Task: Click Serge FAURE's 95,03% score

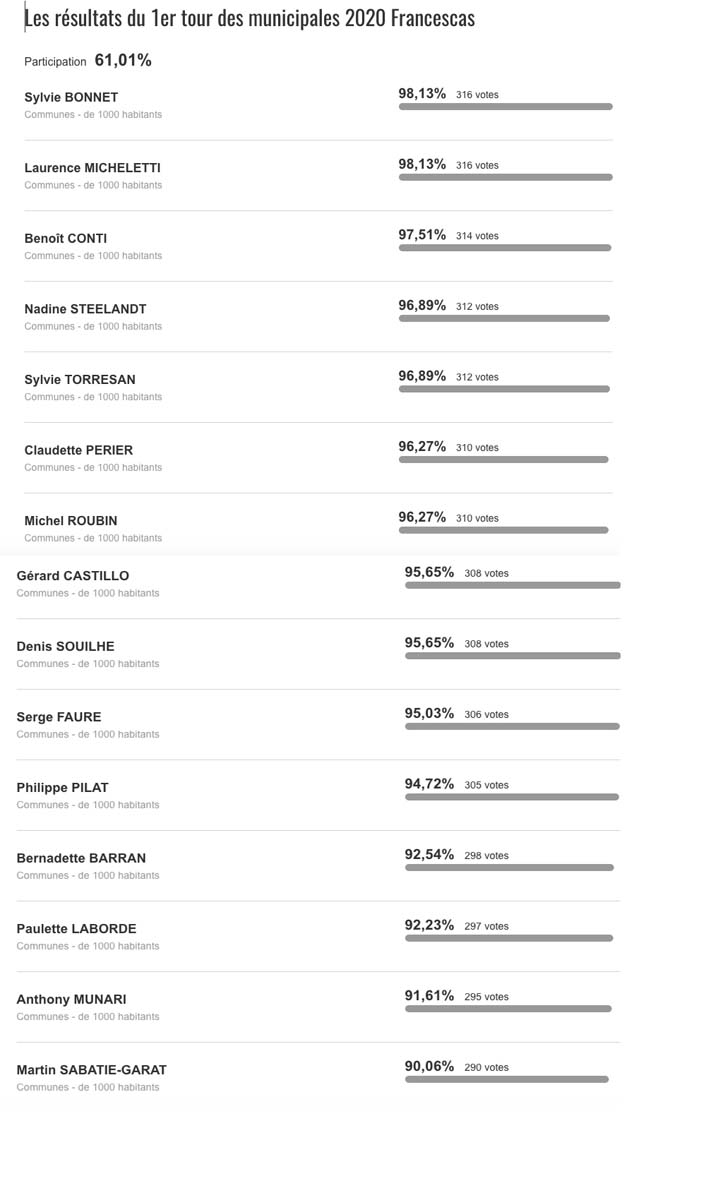Action: (429, 713)
